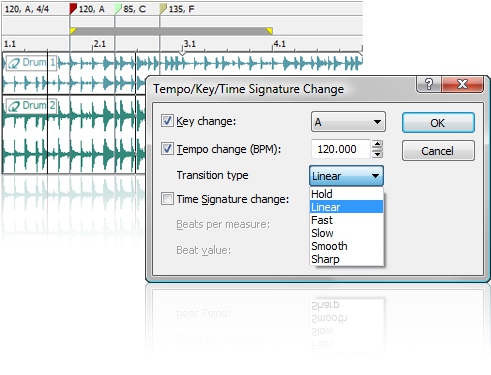The height and width of the screenshot is (375, 491).
Task: Click the yellow loop region start handle
Action: pos(73,31)
